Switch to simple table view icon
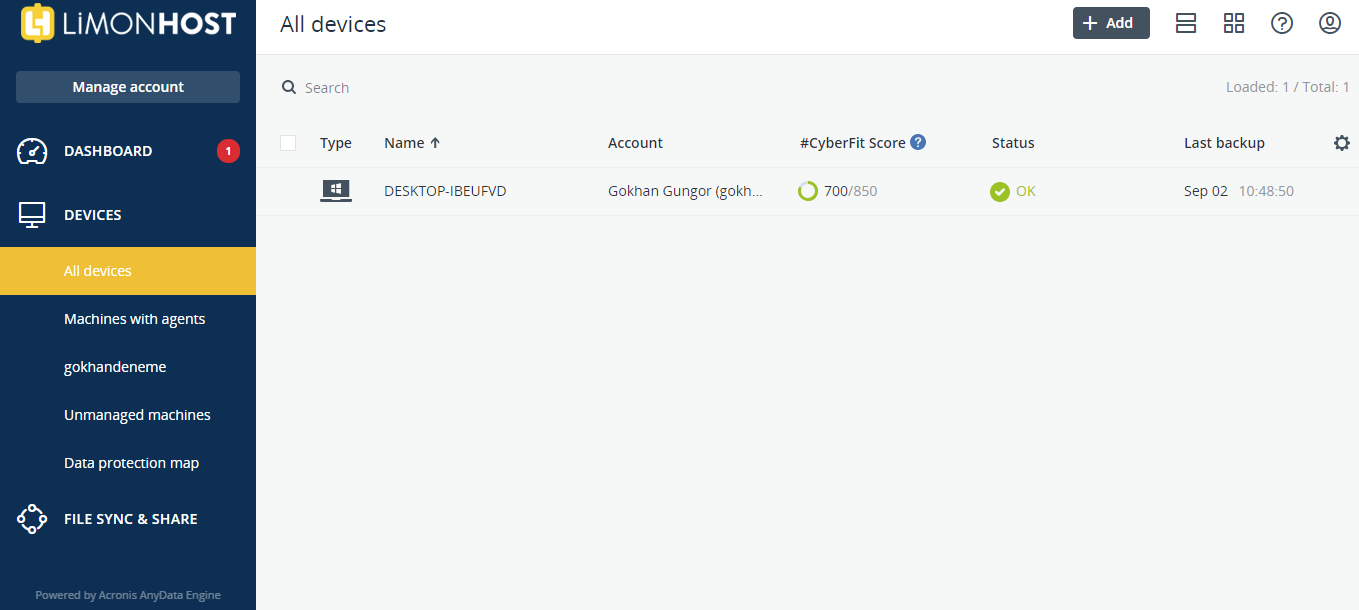The width and height of the screenshot is (1359, 610). coord(1186,23)
